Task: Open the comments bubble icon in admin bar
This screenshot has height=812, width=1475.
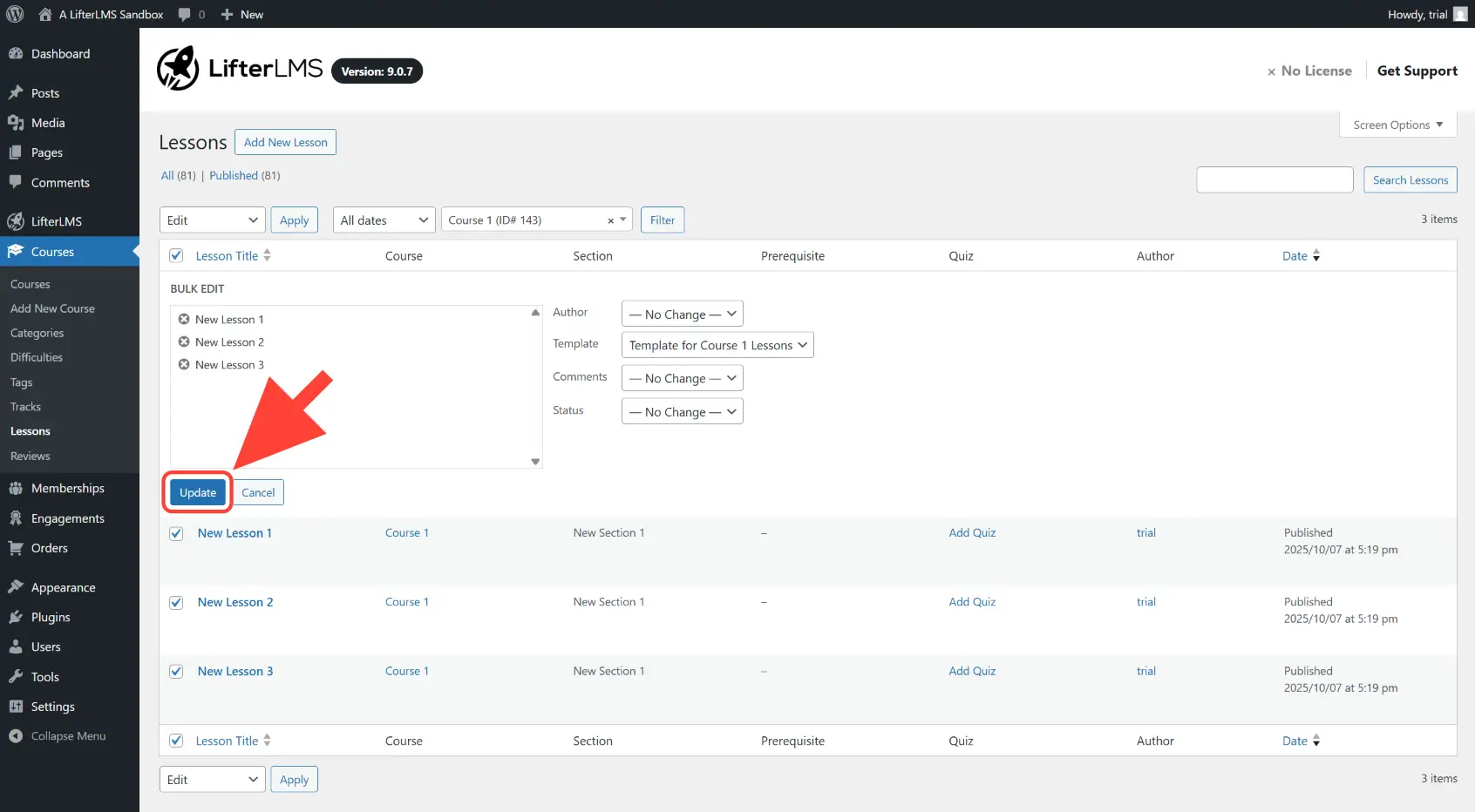Action: [x=185, y=14]
